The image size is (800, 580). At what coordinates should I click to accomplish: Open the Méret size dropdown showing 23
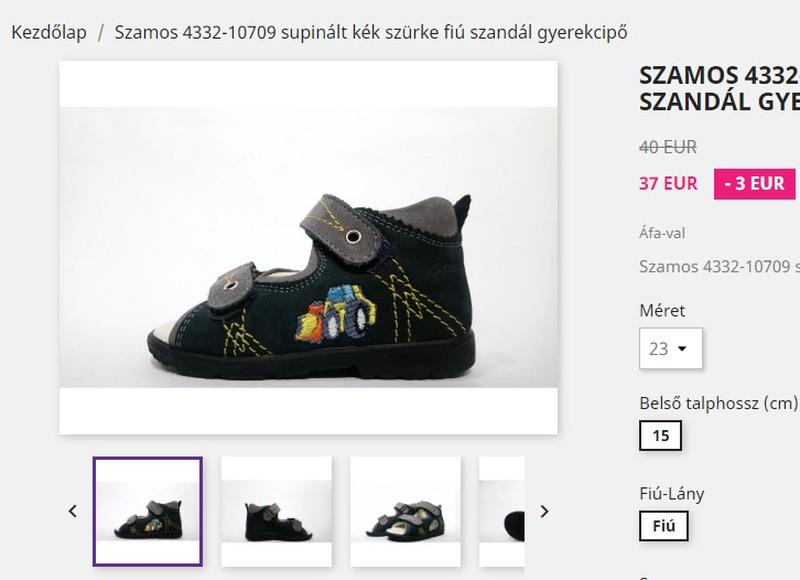tap(670, 348)
